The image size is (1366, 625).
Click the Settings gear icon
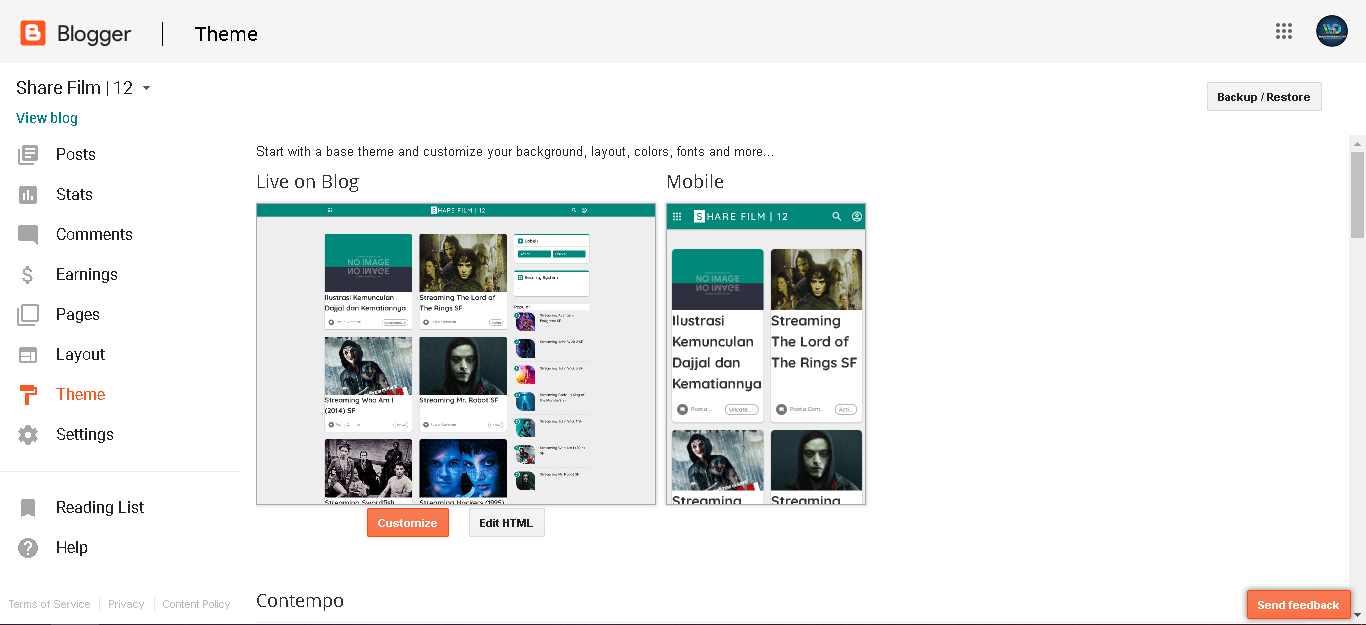(28, 435)
